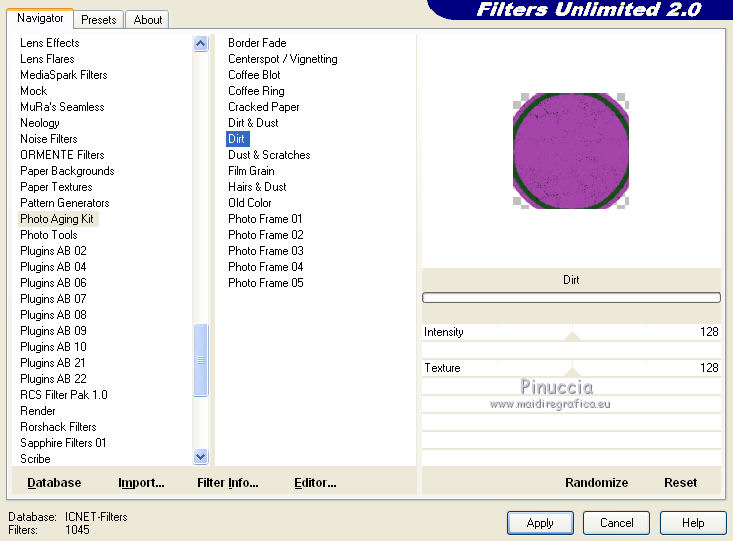Click the Dirt filter preview image
The width and height of the screenshot is (733, 541).
click(x=571, y=151)
